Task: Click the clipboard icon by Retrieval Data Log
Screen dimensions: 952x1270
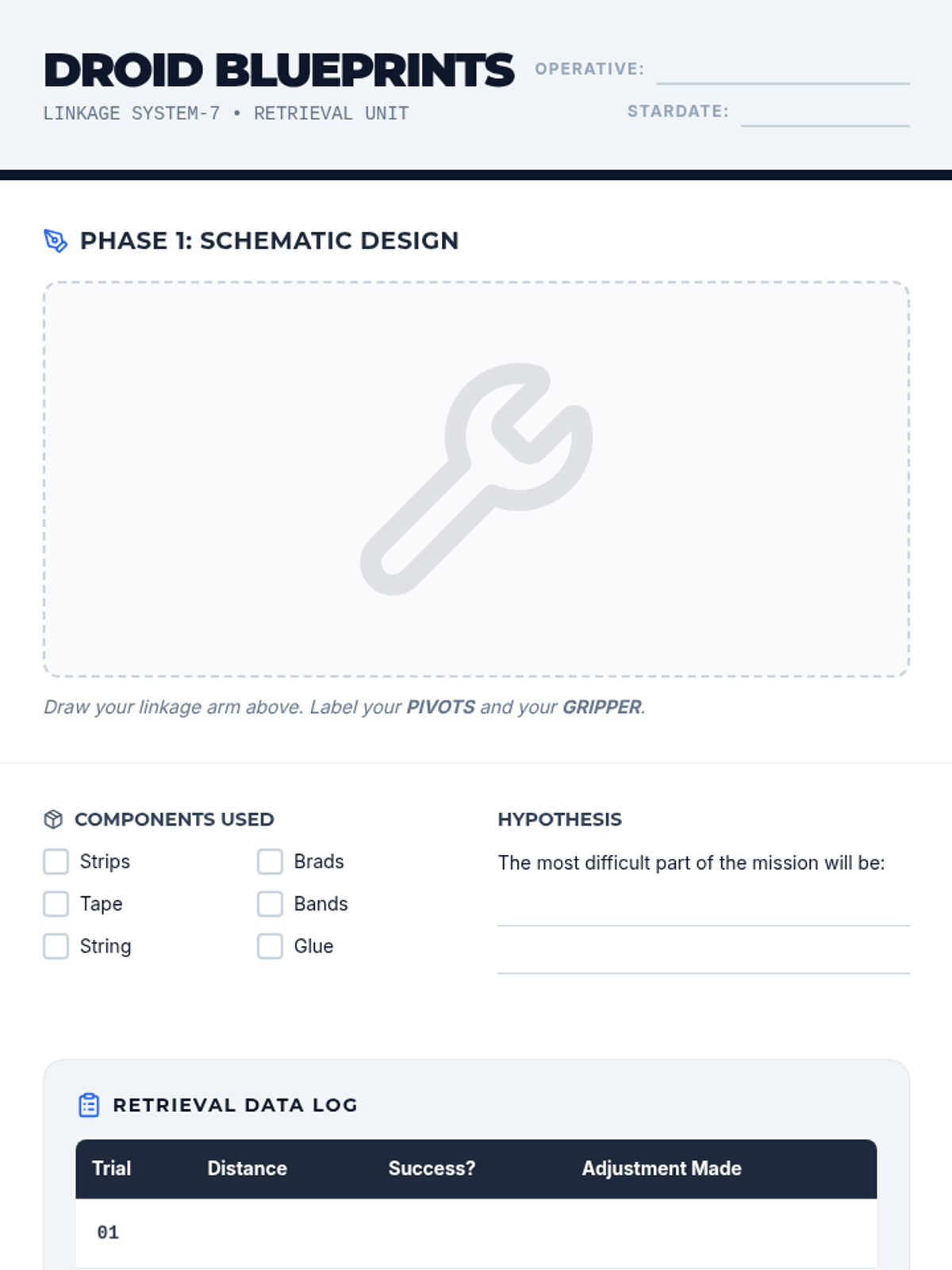Action: pyautogui.click(x=89, y=1105)
